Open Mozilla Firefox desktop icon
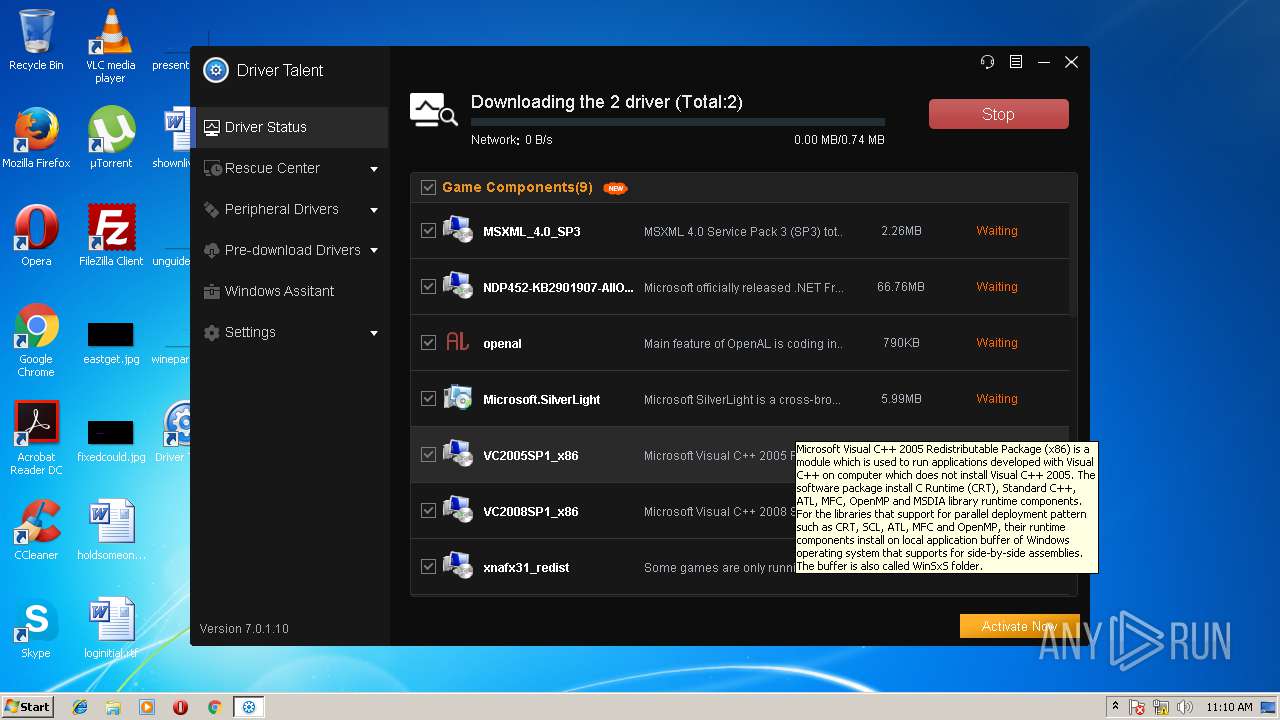 [x=36, y=138]
